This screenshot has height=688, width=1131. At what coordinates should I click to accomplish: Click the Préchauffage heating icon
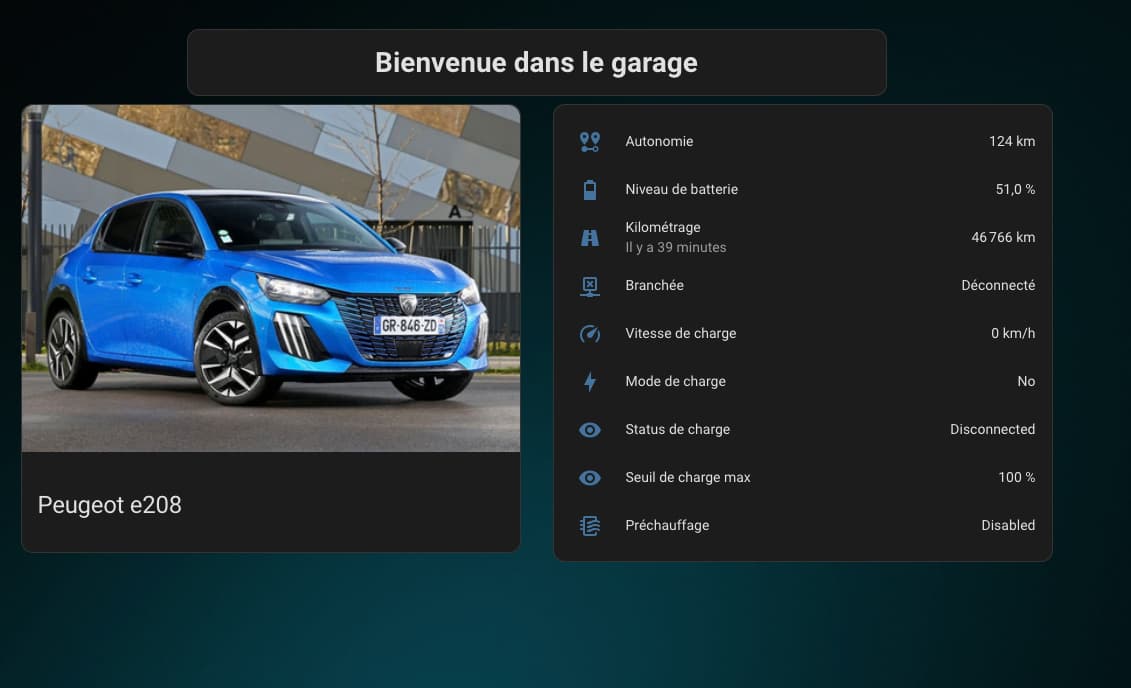click(590, 525)
